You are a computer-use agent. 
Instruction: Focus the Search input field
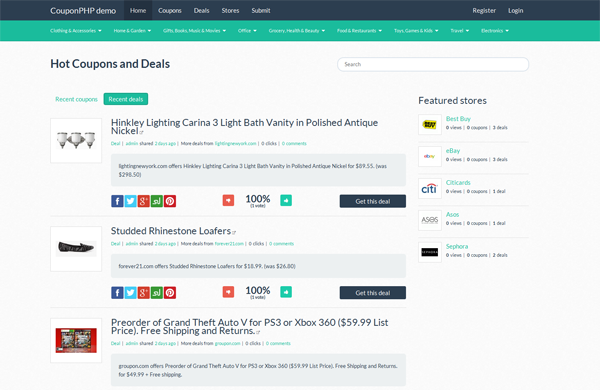[433, 64]
